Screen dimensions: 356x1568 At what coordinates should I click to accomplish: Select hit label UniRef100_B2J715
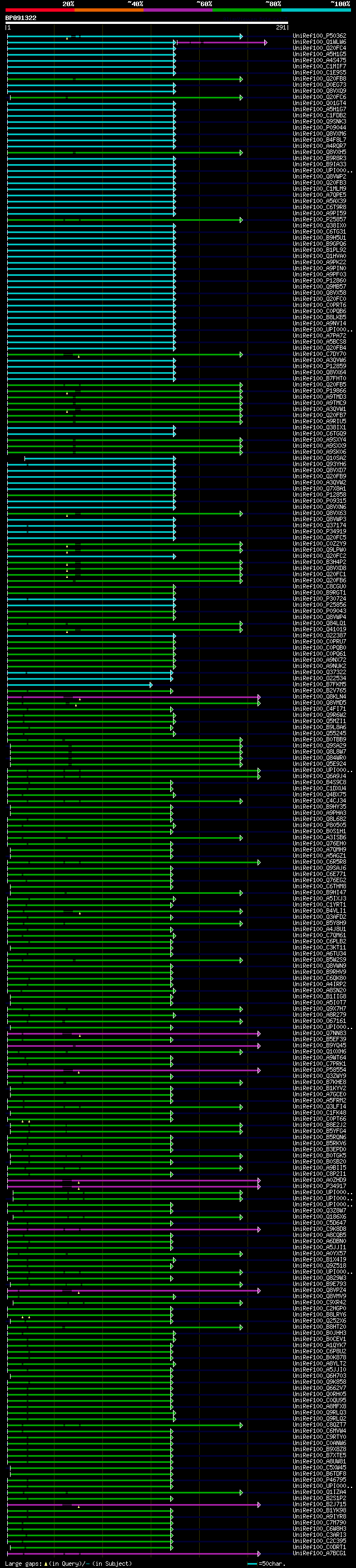[x=319, y=1504]
